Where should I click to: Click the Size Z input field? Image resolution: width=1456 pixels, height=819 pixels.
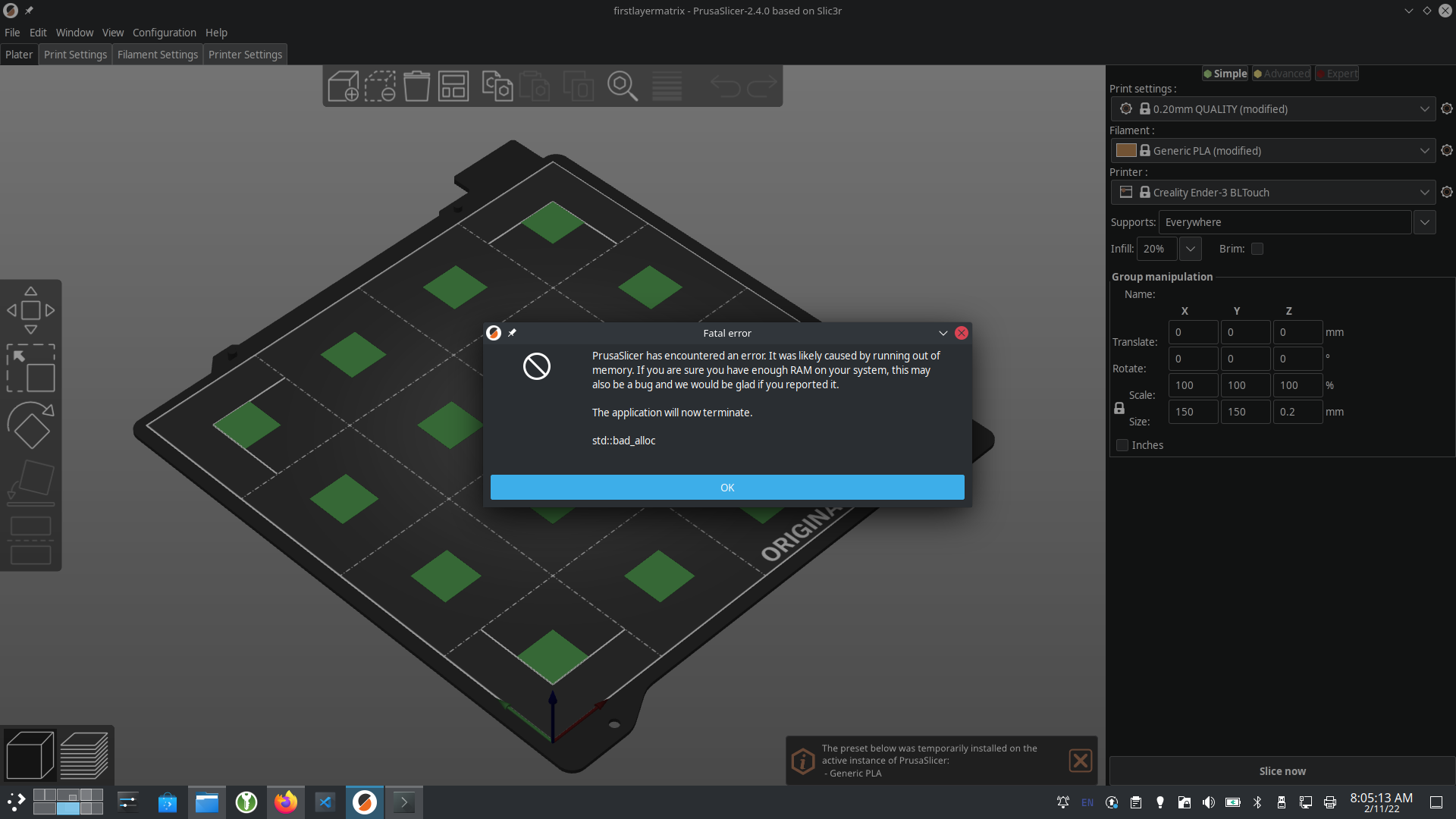point(1298,412)
